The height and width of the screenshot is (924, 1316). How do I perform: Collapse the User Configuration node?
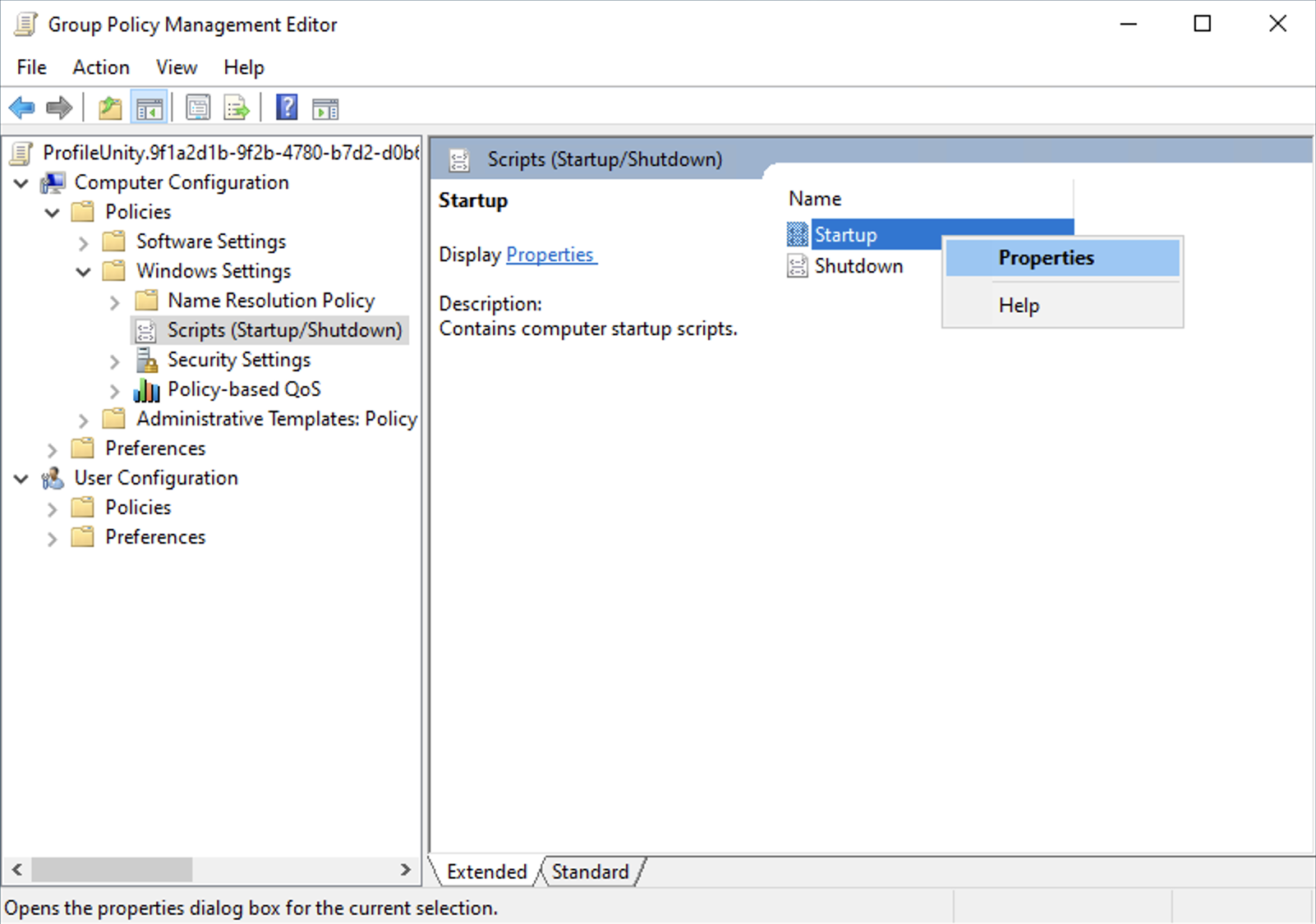pyautogui.click(x=21, y=479)
